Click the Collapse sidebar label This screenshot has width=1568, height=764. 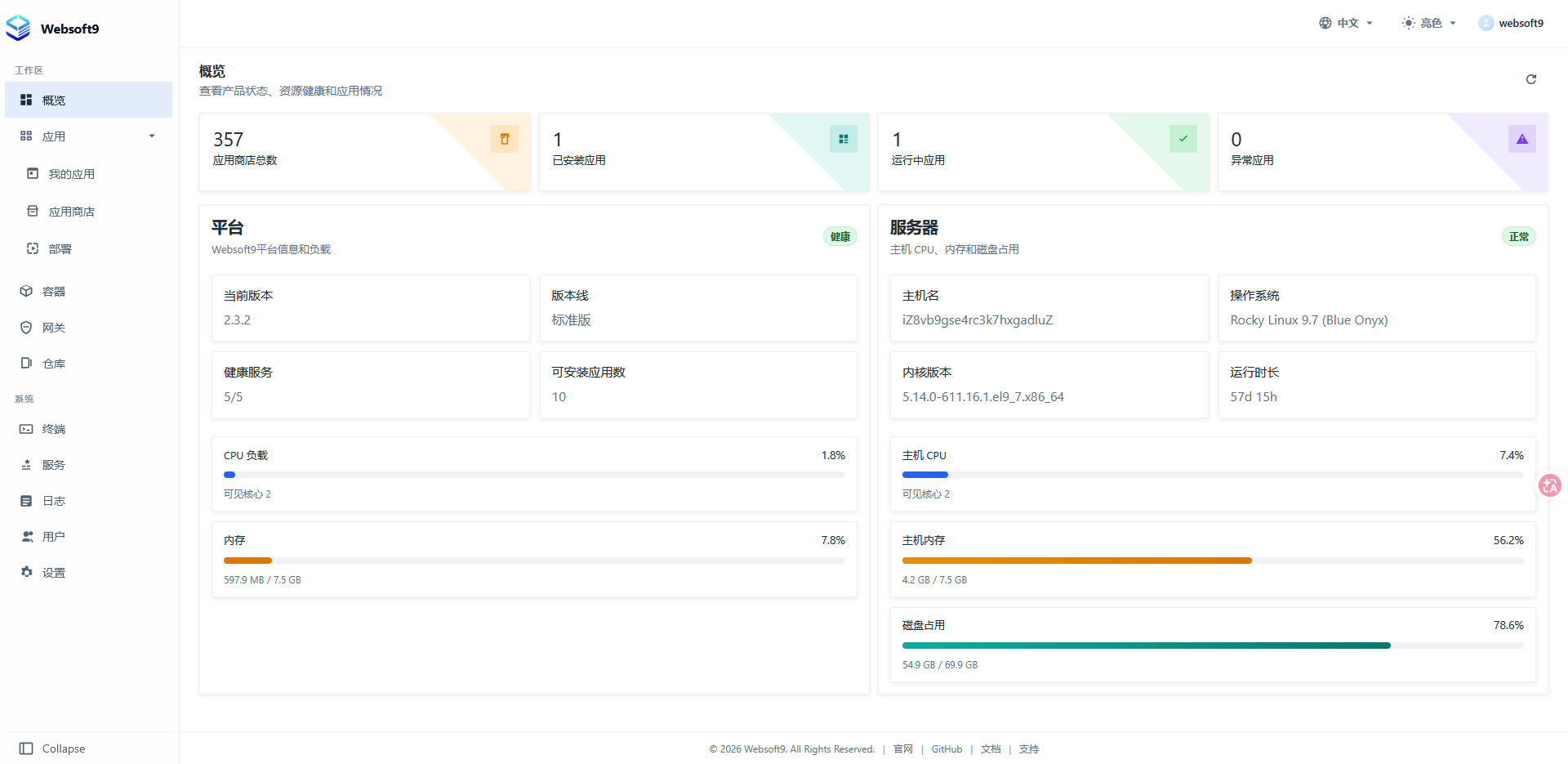64,748
